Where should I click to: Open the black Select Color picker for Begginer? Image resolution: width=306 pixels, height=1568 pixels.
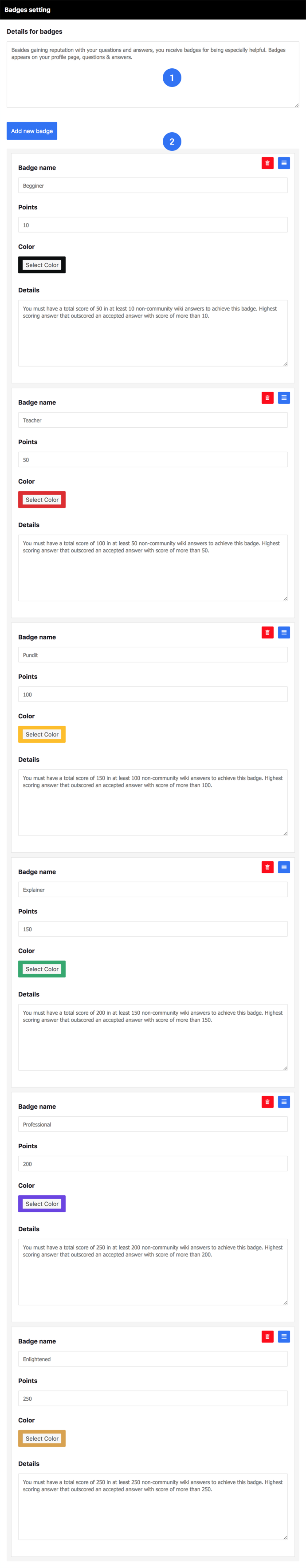(x=42, y=265)
